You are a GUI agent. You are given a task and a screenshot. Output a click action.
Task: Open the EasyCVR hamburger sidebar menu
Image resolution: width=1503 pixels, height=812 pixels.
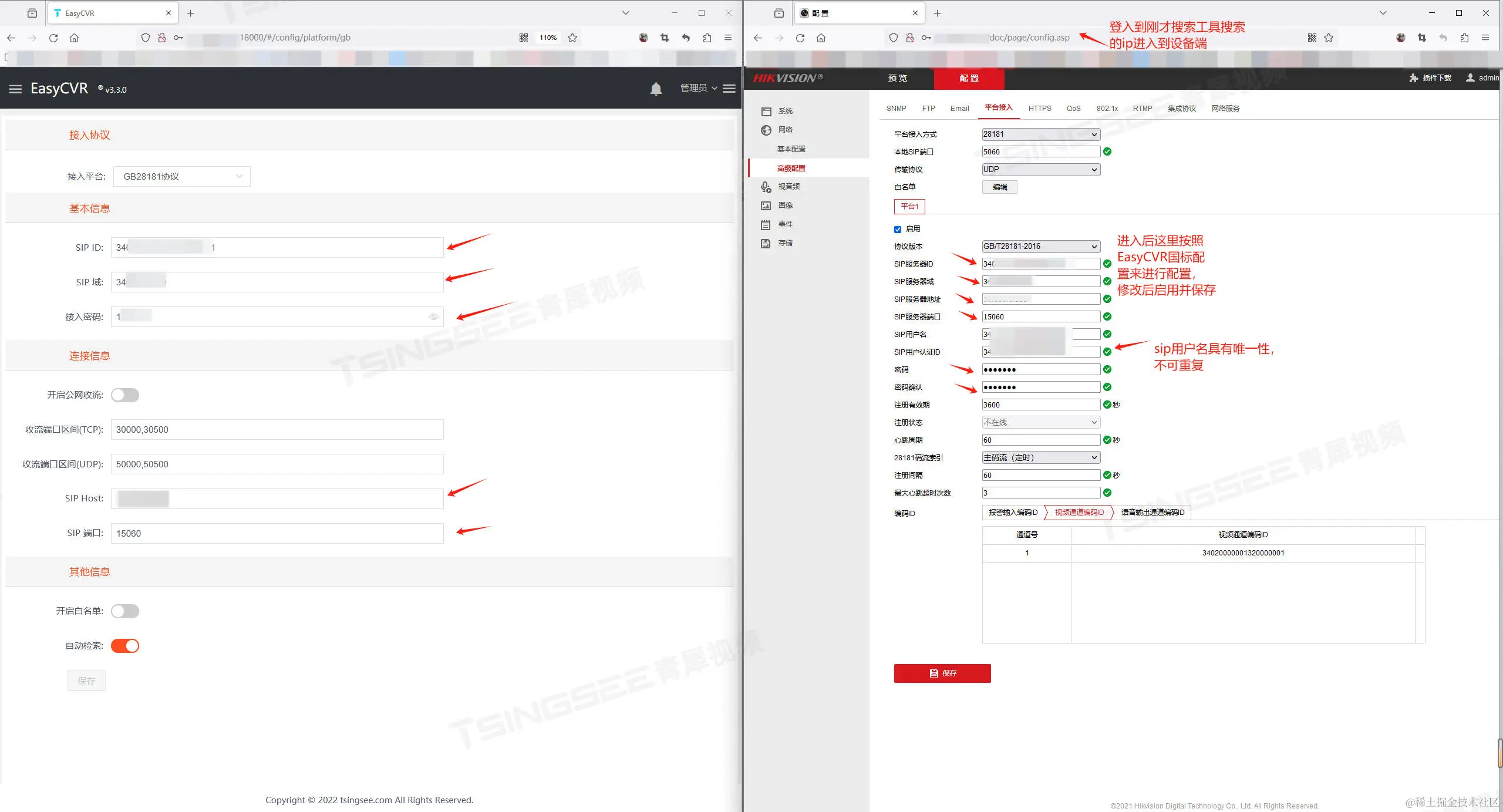pyautogui.click(x=16, y=89)
